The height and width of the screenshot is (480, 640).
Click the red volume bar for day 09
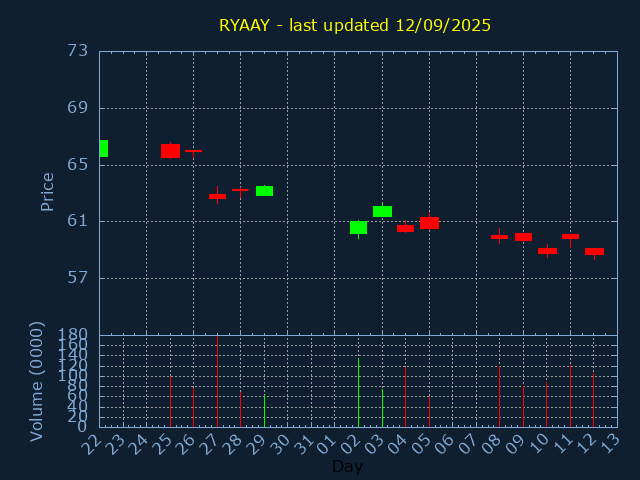pos(523,407)
